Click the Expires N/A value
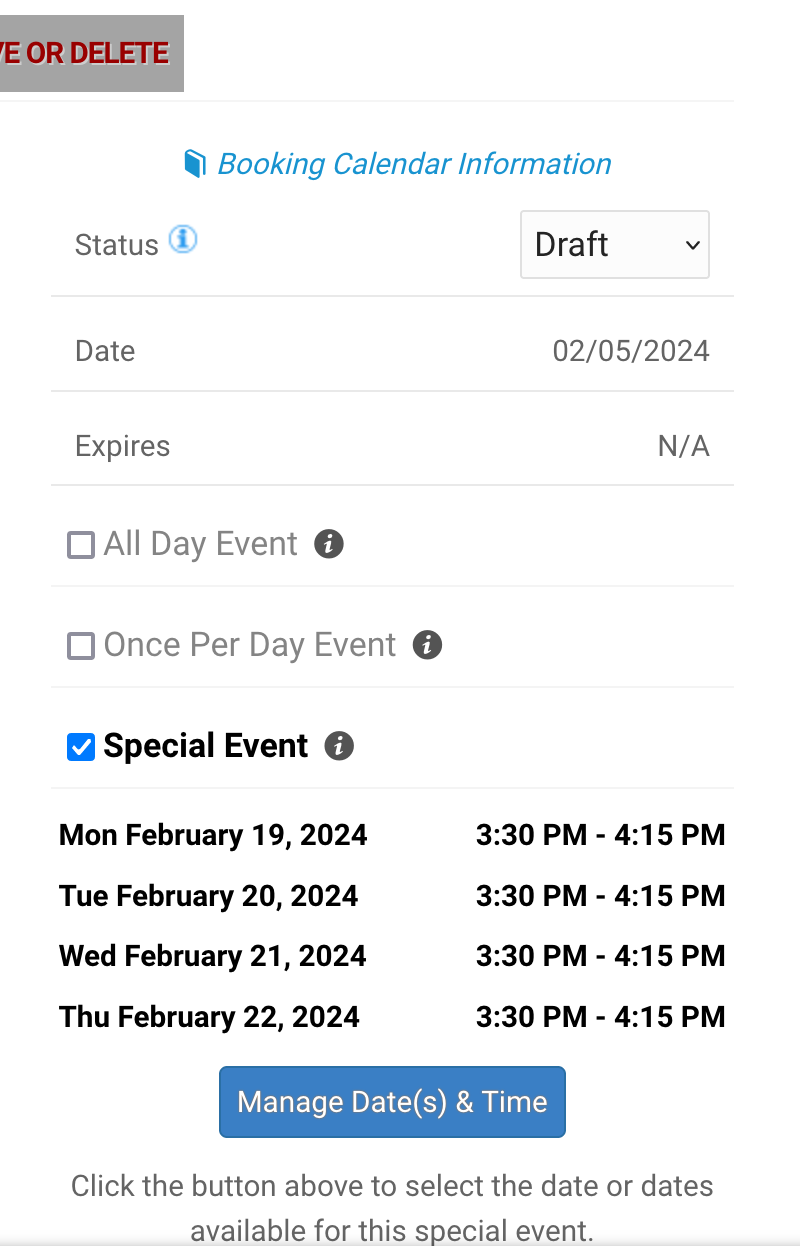800x1246 pixels. tap(683, 446)
